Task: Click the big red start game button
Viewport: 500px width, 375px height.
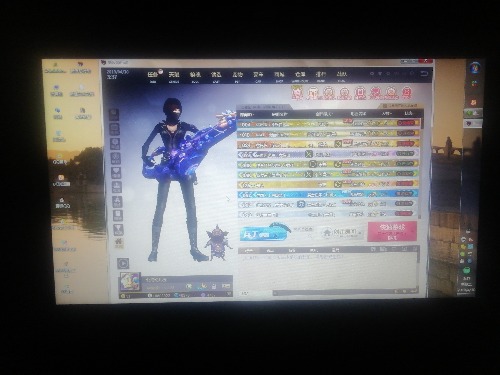Action: [x=392, y=231]
